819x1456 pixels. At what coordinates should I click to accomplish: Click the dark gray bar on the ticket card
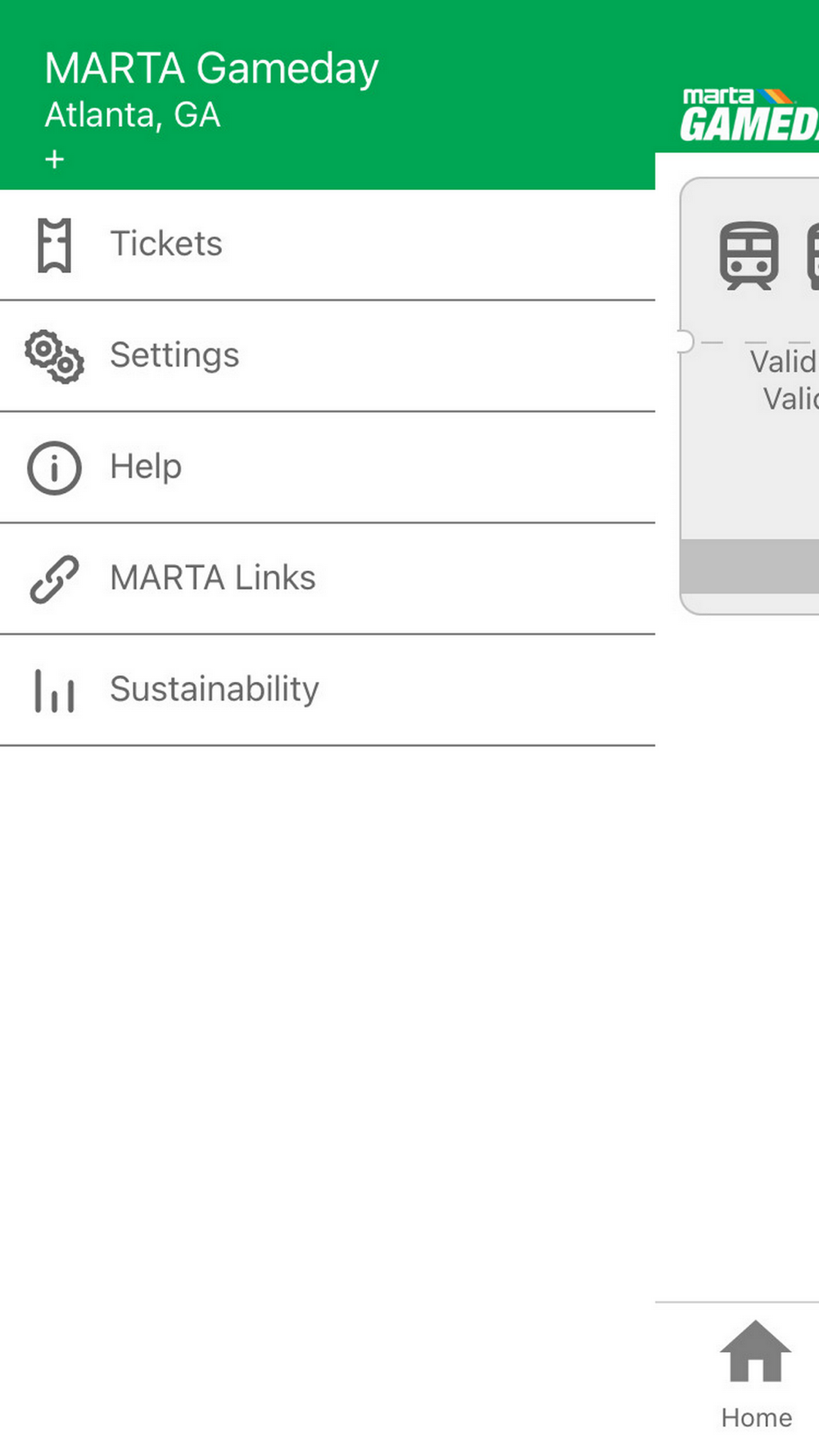(x=749, y=566)
